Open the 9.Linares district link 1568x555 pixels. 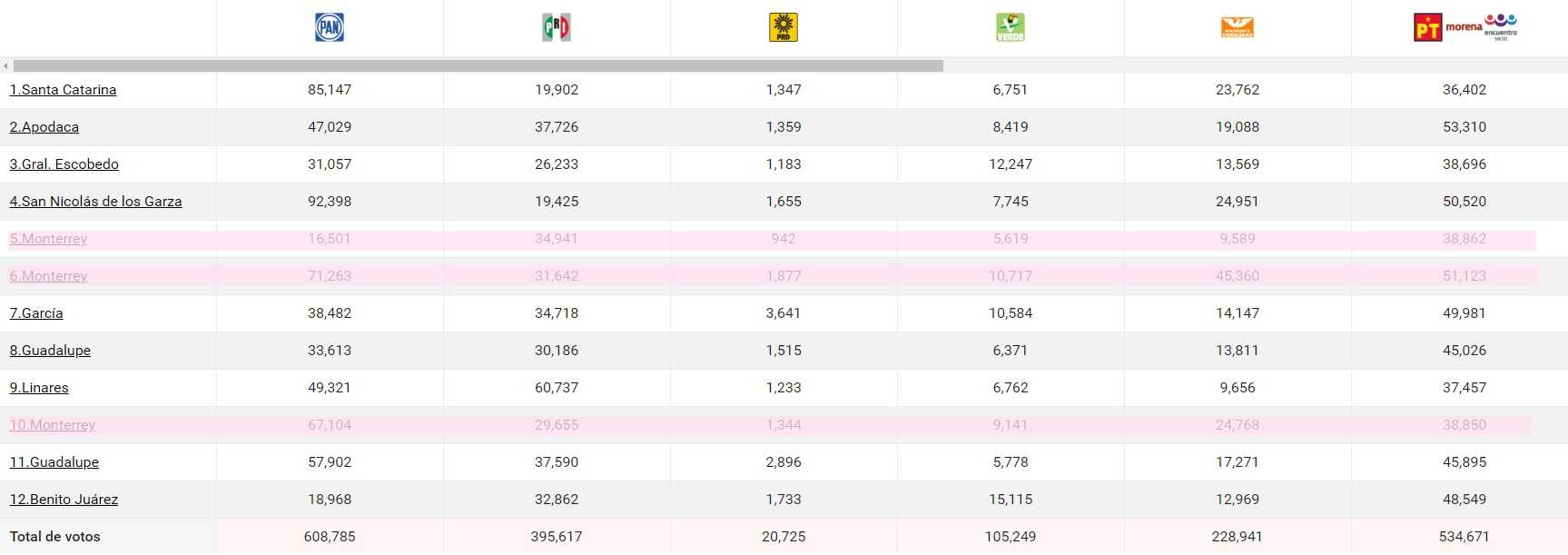click(39, 388)
